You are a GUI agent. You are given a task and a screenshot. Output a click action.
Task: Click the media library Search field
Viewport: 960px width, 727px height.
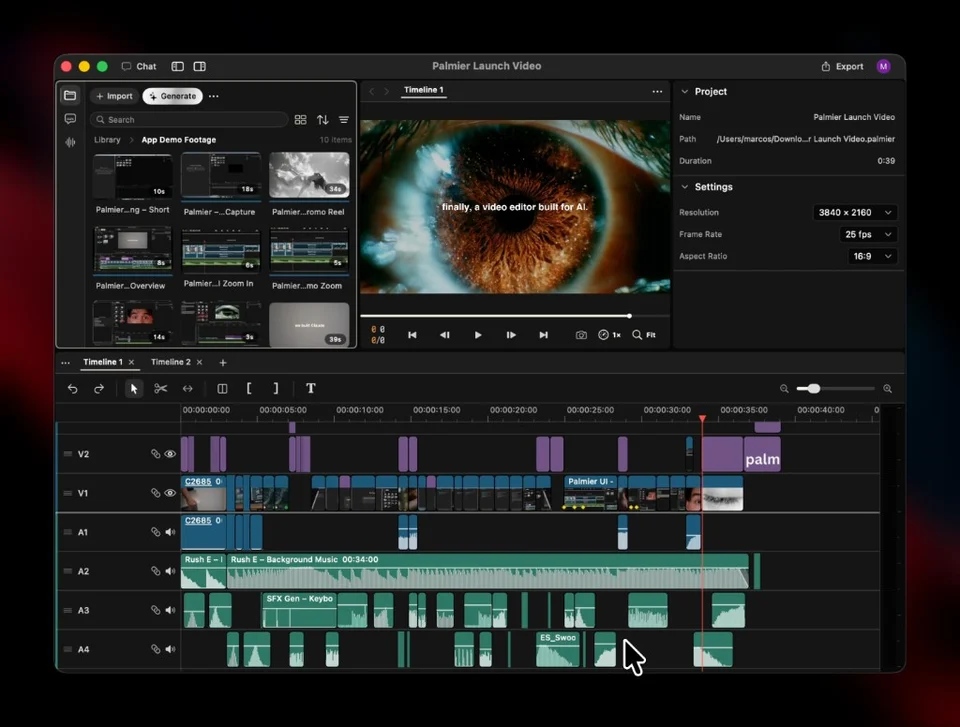(189, 119)
